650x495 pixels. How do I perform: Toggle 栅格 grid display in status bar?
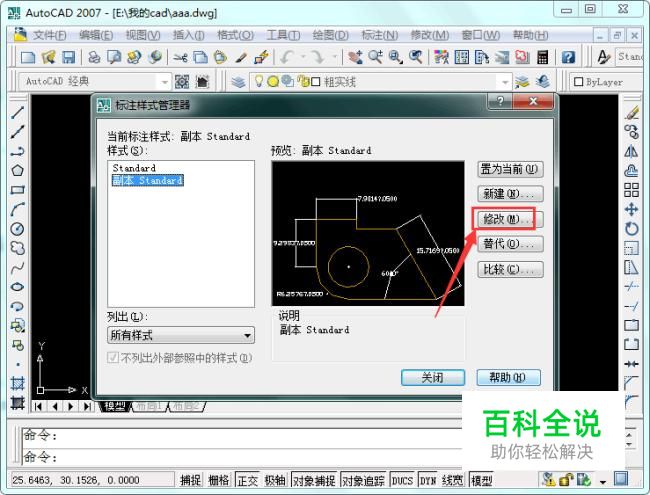click(x=218, y=480)
